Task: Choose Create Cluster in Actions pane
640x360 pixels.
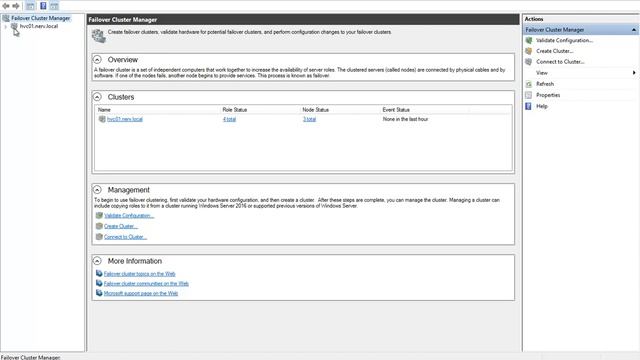Action: (x=555, y=51)
